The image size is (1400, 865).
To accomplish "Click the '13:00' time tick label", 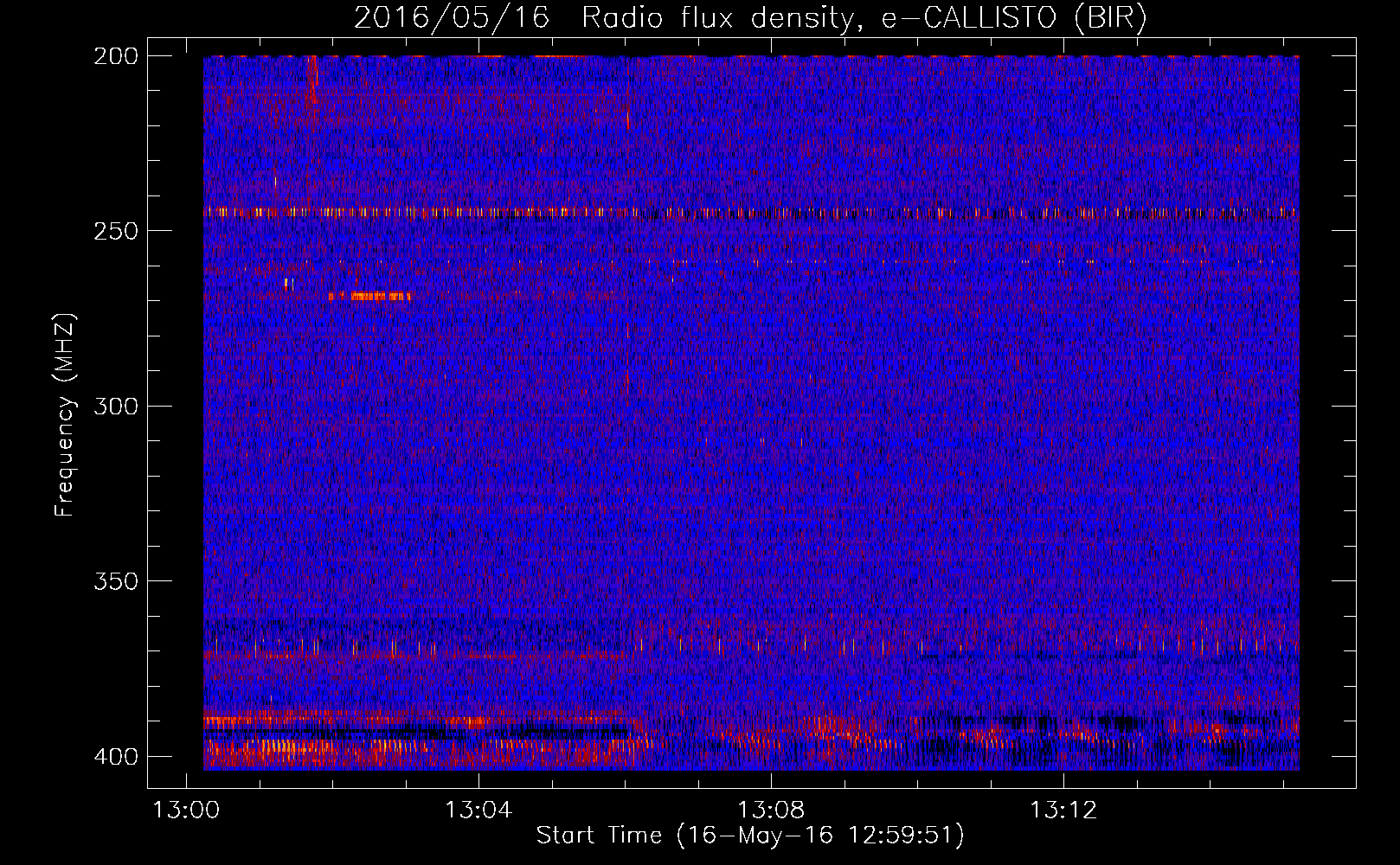I will (186, 811).
